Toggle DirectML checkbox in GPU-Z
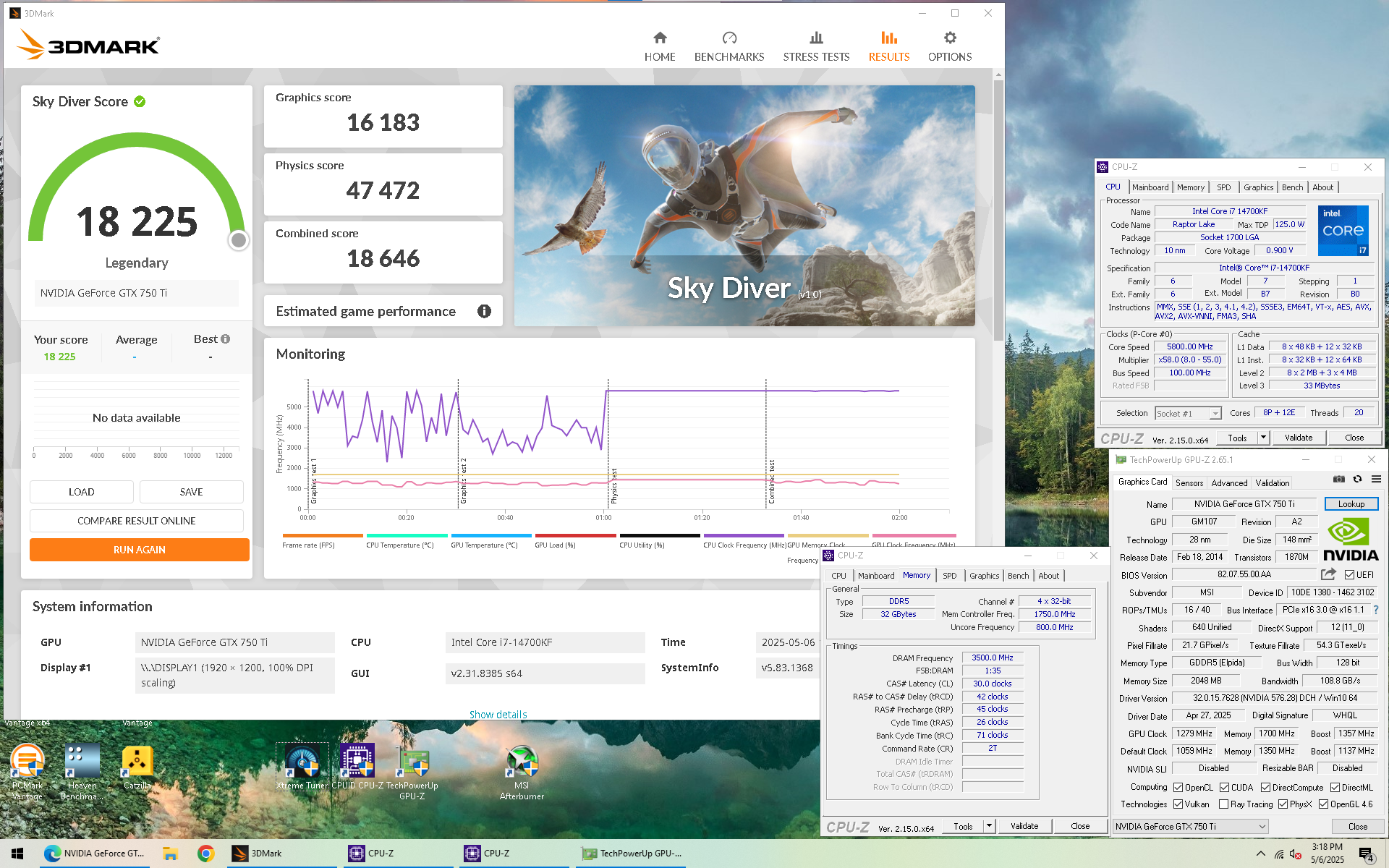 tap(1335, 787)
